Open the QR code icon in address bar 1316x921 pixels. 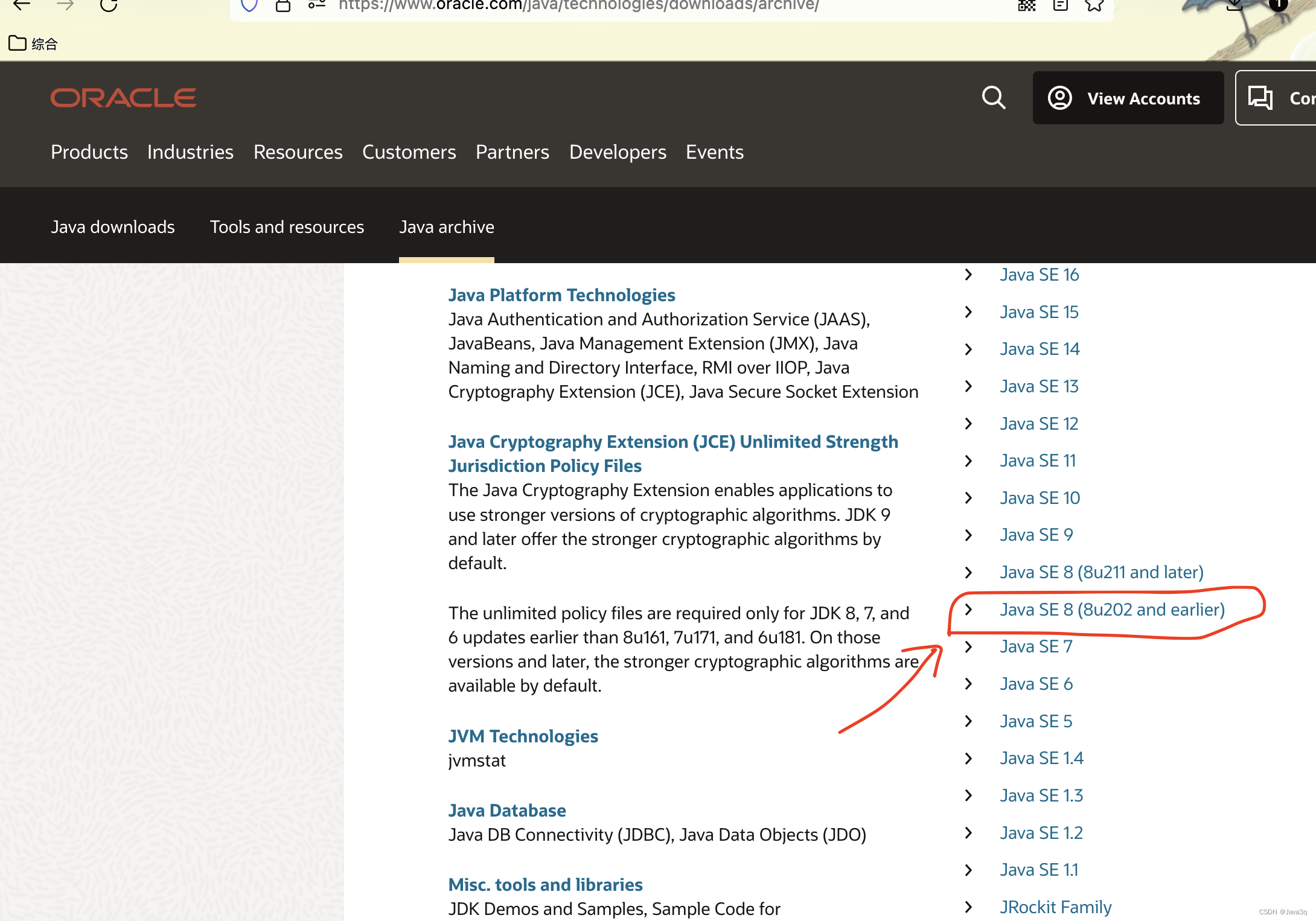pyautogui.click(x=1027, y=5)
